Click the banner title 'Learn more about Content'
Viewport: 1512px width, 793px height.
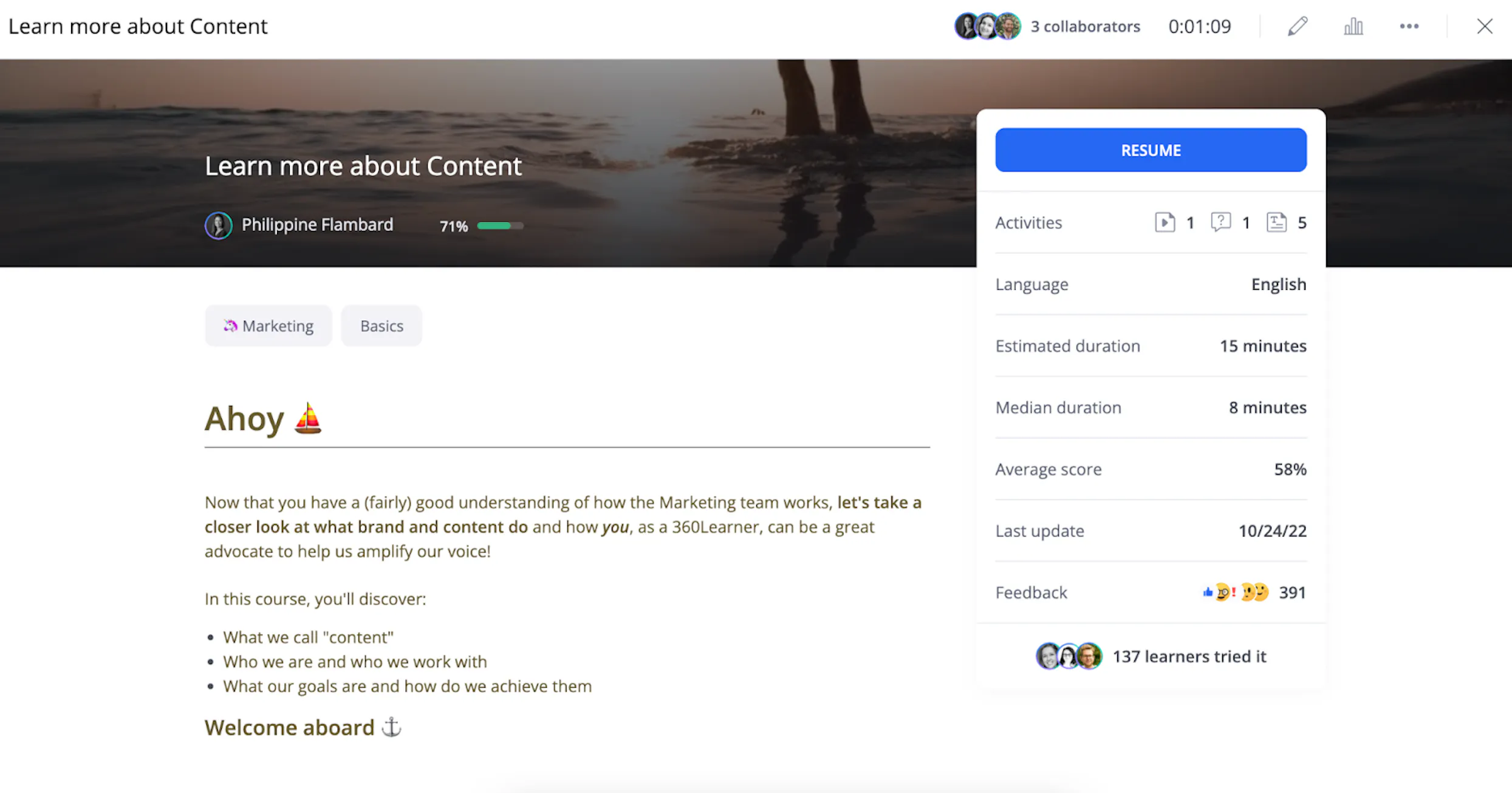363,166
